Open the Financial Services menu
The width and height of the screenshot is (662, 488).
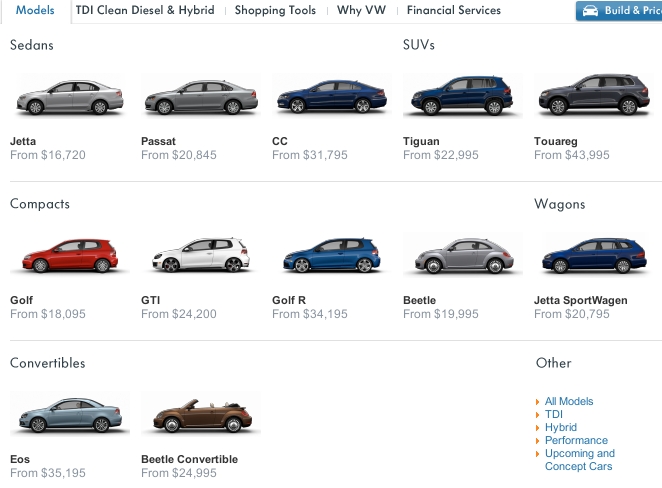pos(454,10)
